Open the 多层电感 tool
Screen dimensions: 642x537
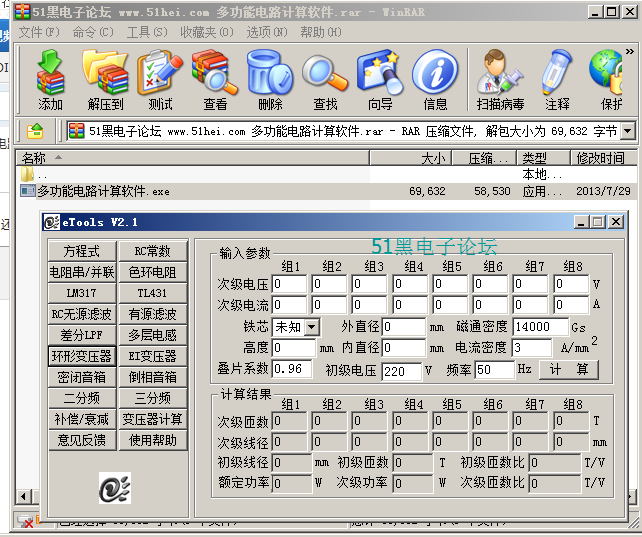153,335
